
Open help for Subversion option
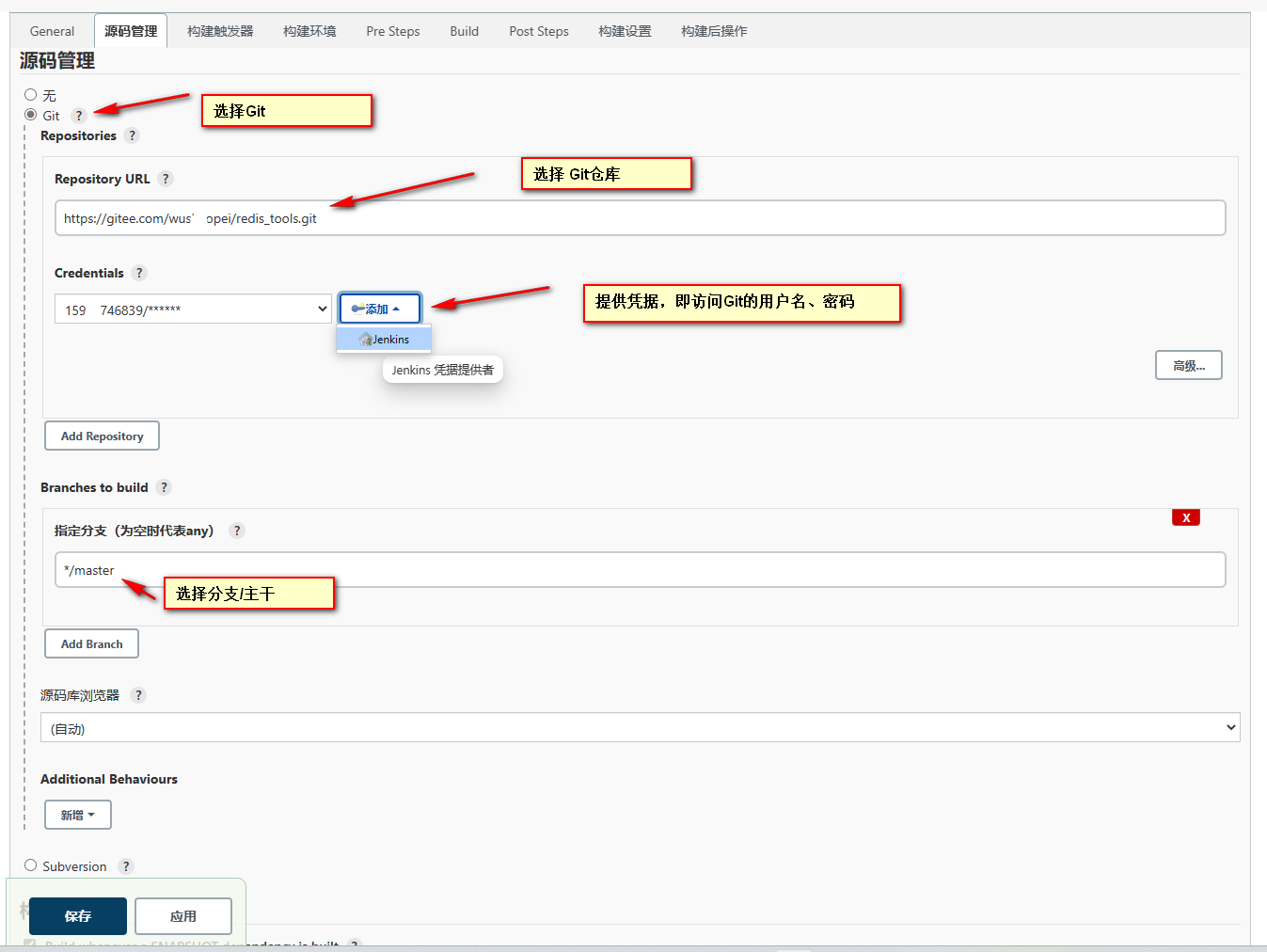click(126, 866)
